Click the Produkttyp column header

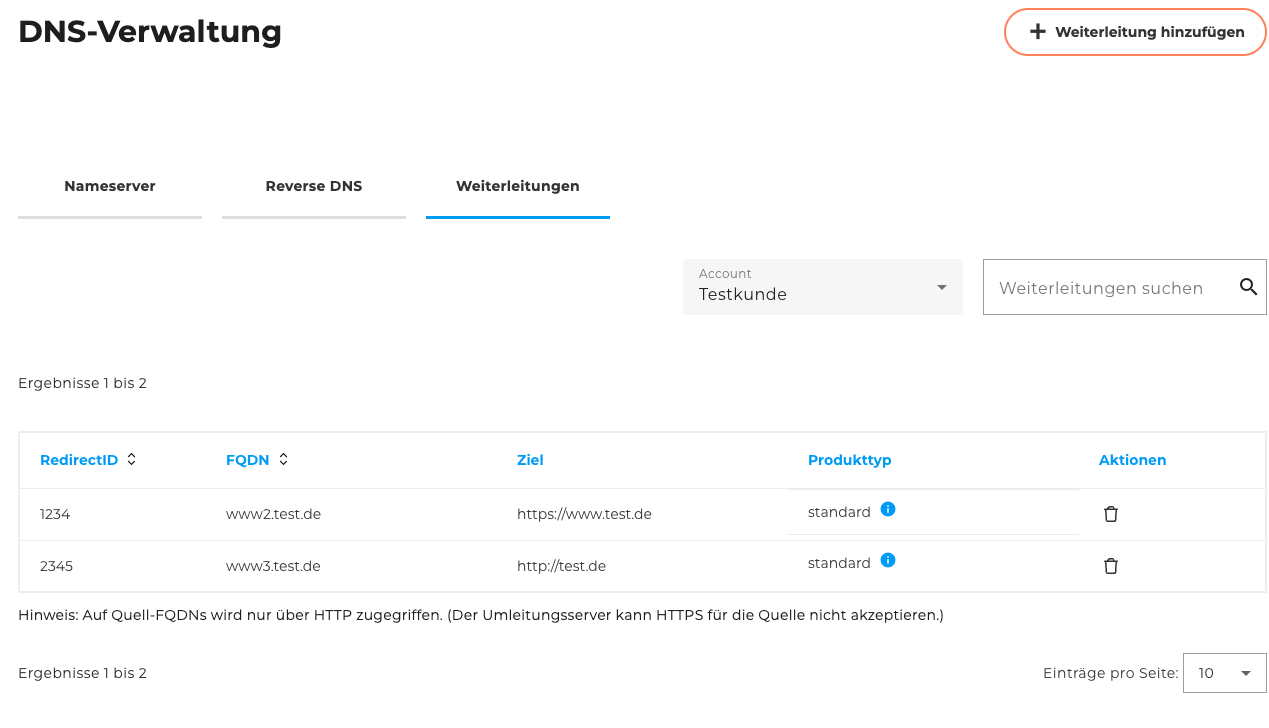[x=850, y=460]
